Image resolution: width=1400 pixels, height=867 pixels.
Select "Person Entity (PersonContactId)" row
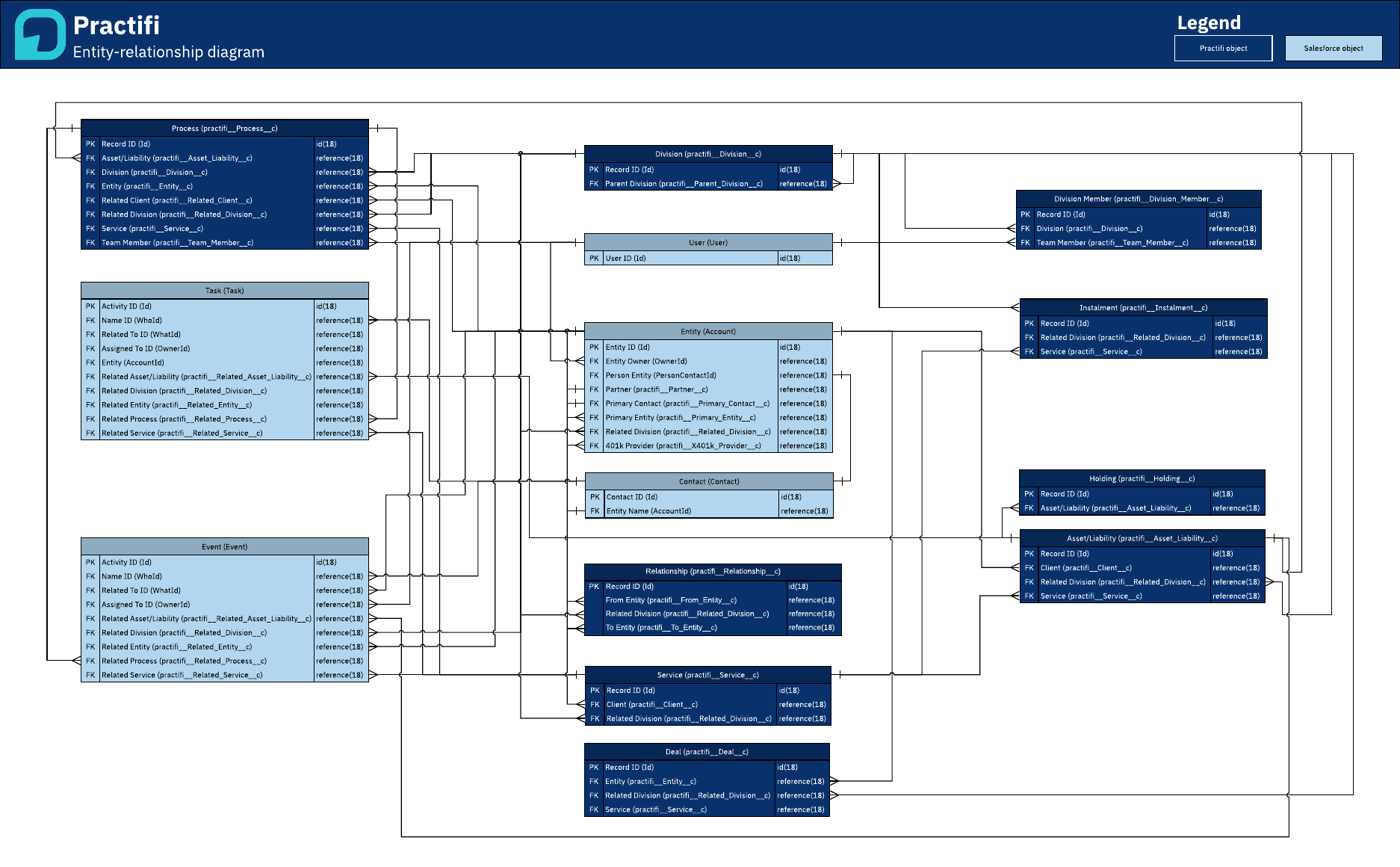708,375
